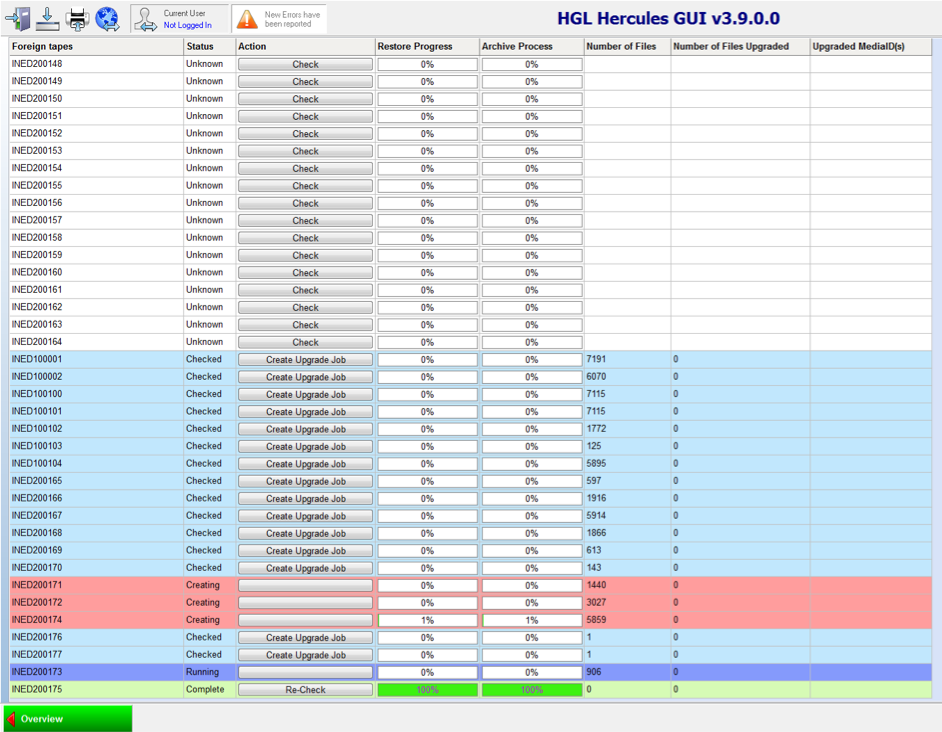Click the blank action button for INED200173

coord(305,672)
